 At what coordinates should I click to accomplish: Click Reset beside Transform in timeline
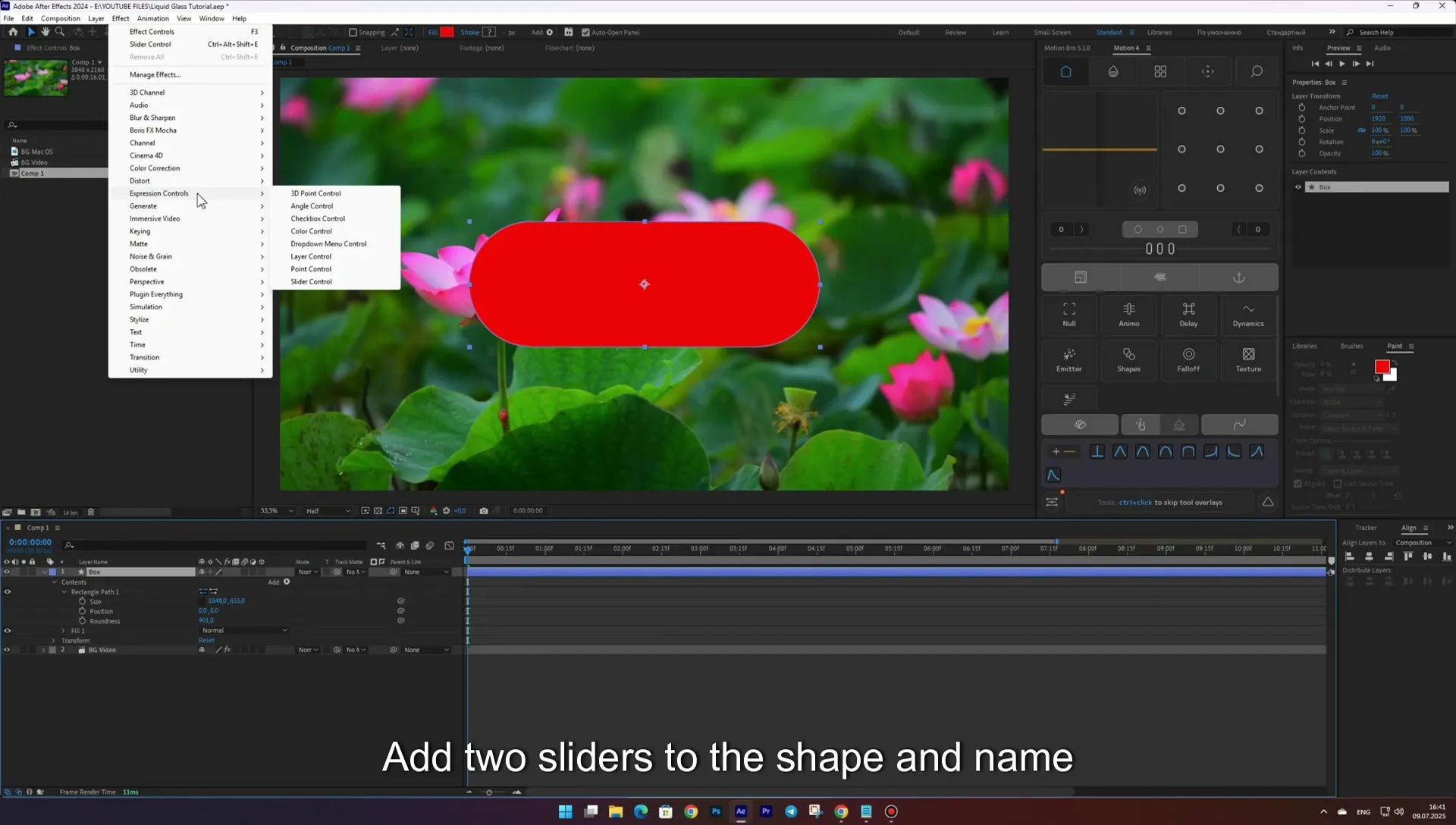(206, 641)
